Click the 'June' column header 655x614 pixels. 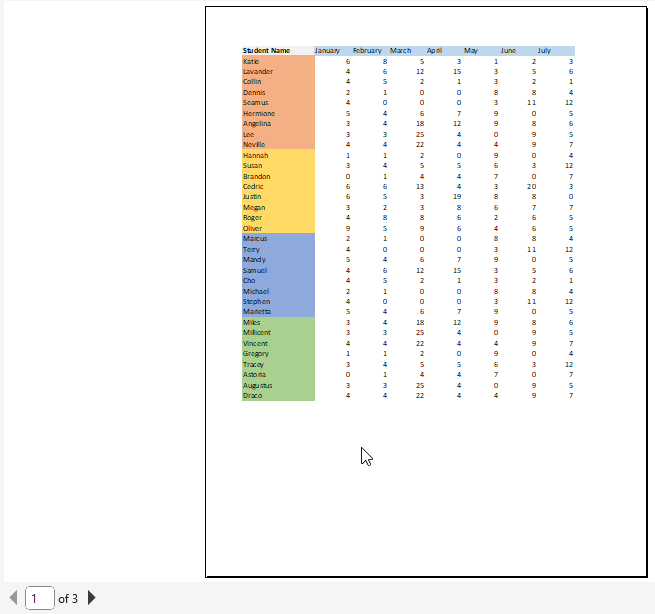pos(508,51)
